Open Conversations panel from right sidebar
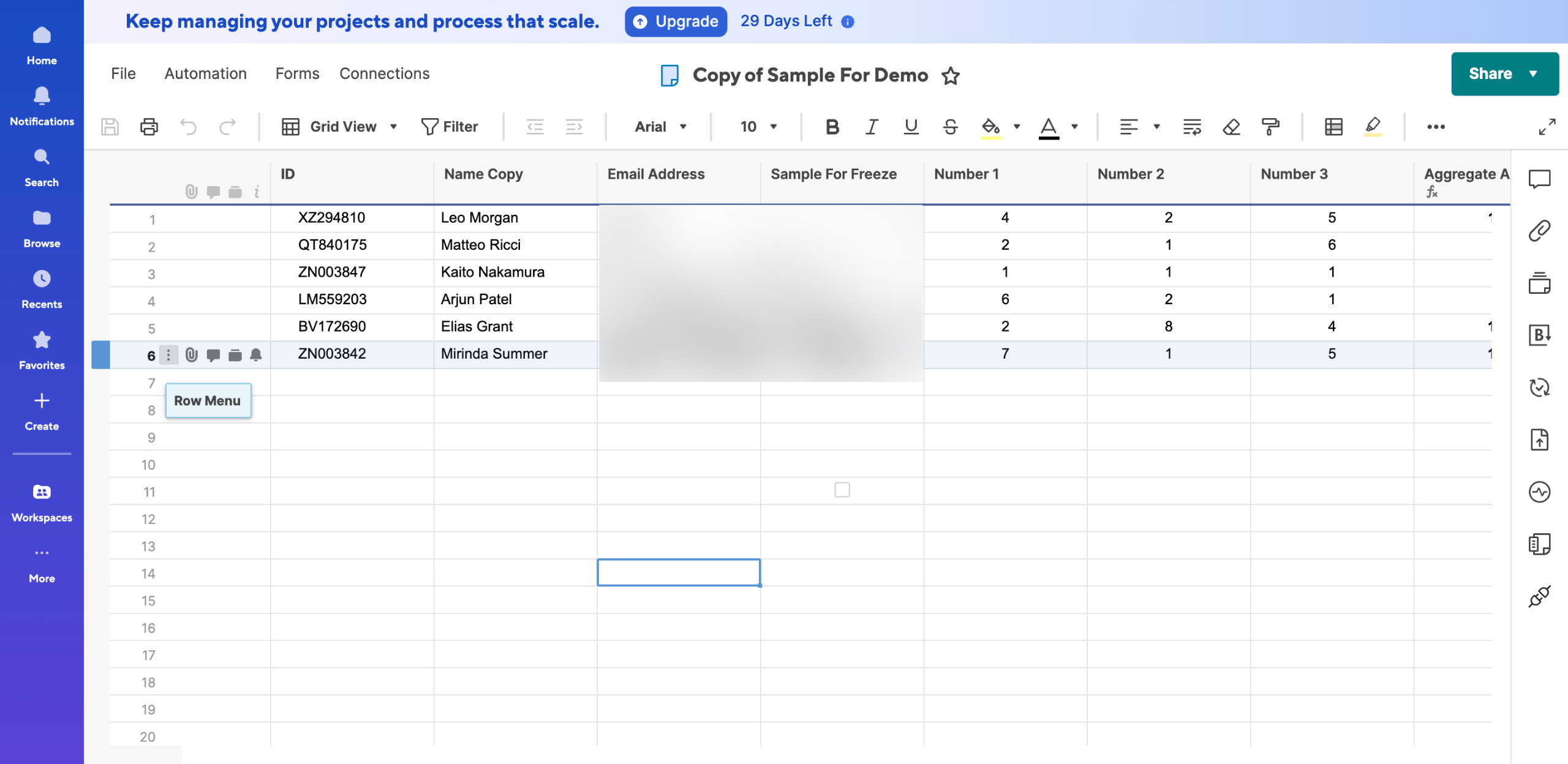Image resolution: width=1568 pixels, height=764 pixels. [x=1539, y=179]
